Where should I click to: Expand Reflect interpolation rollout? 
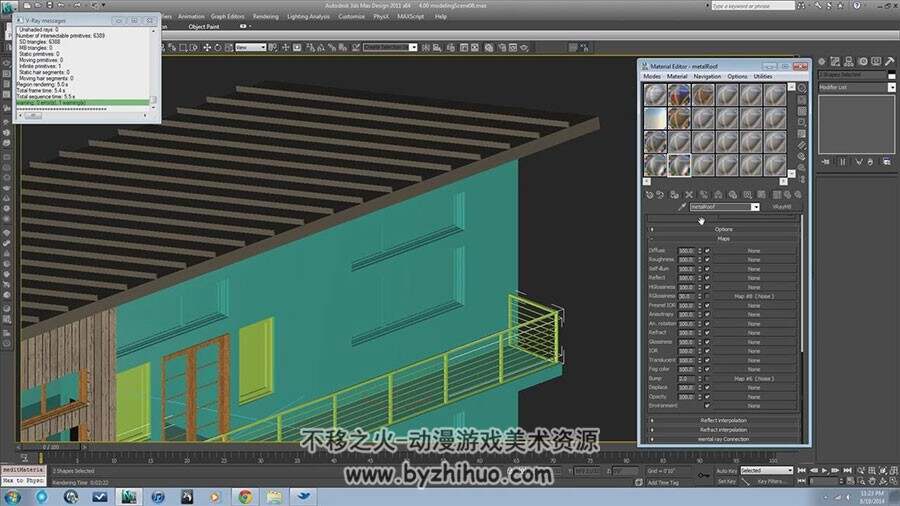pos(723,421)
